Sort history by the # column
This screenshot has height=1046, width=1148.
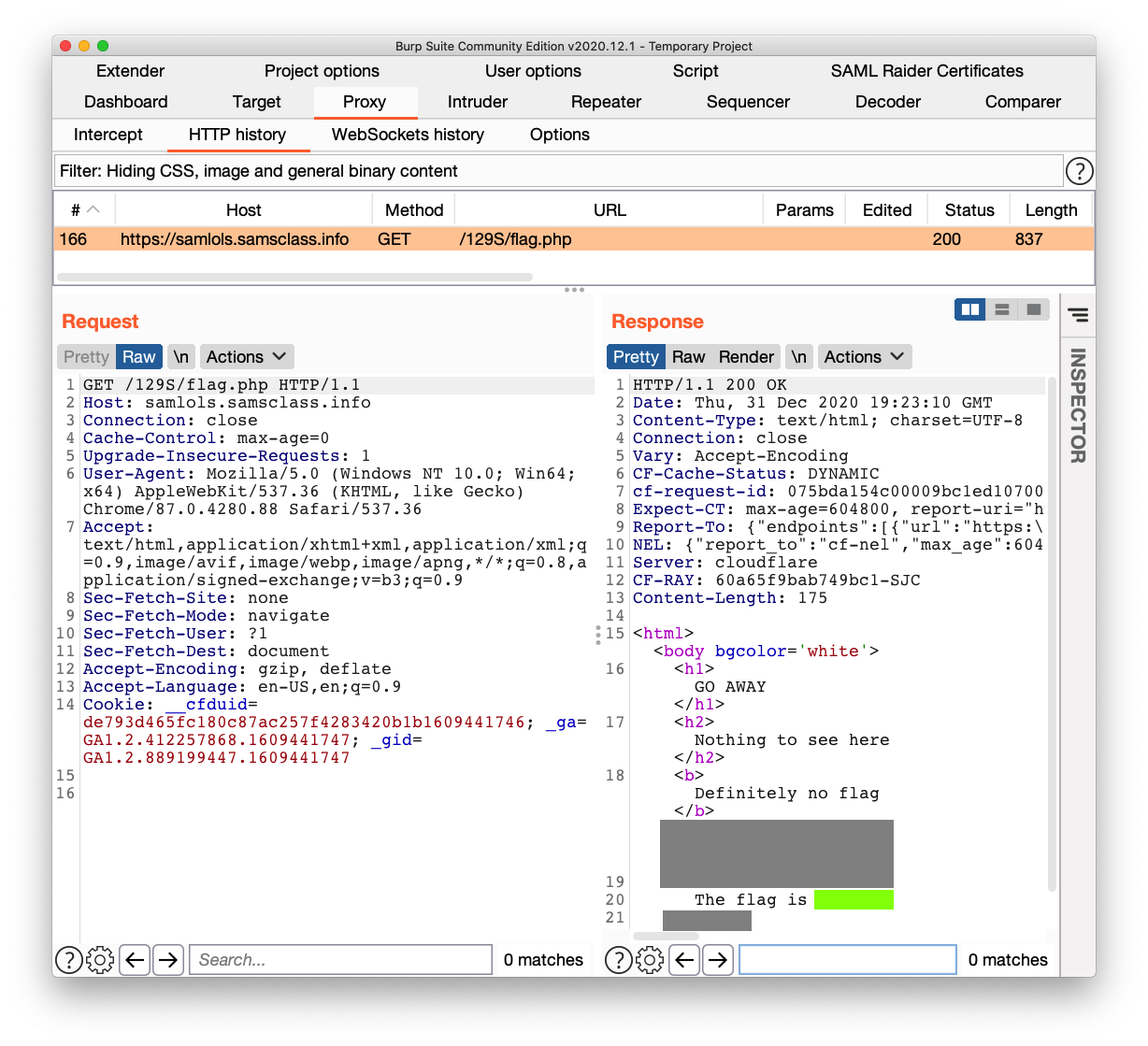coord(84,210)
